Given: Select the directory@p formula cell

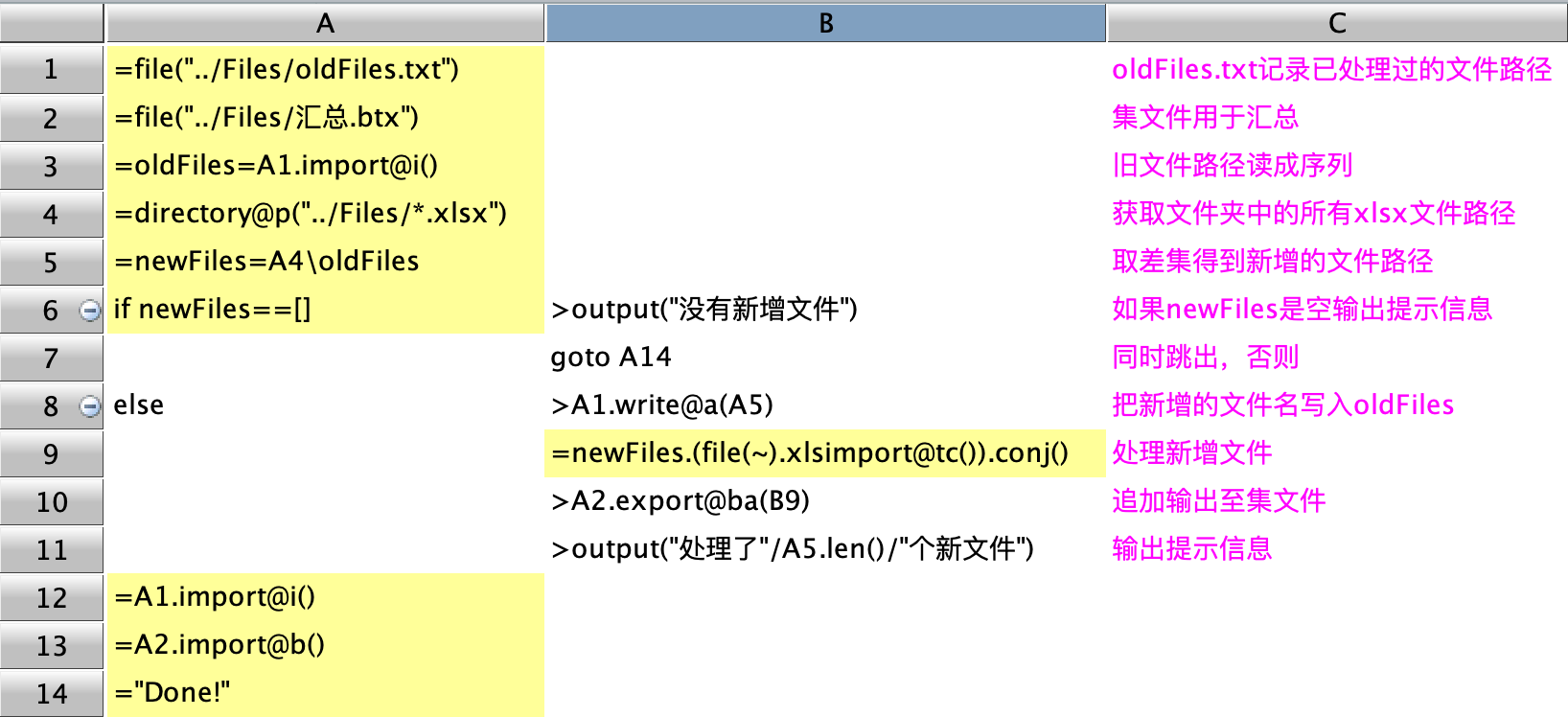Looking at the screenshot, I should [325, 214].
